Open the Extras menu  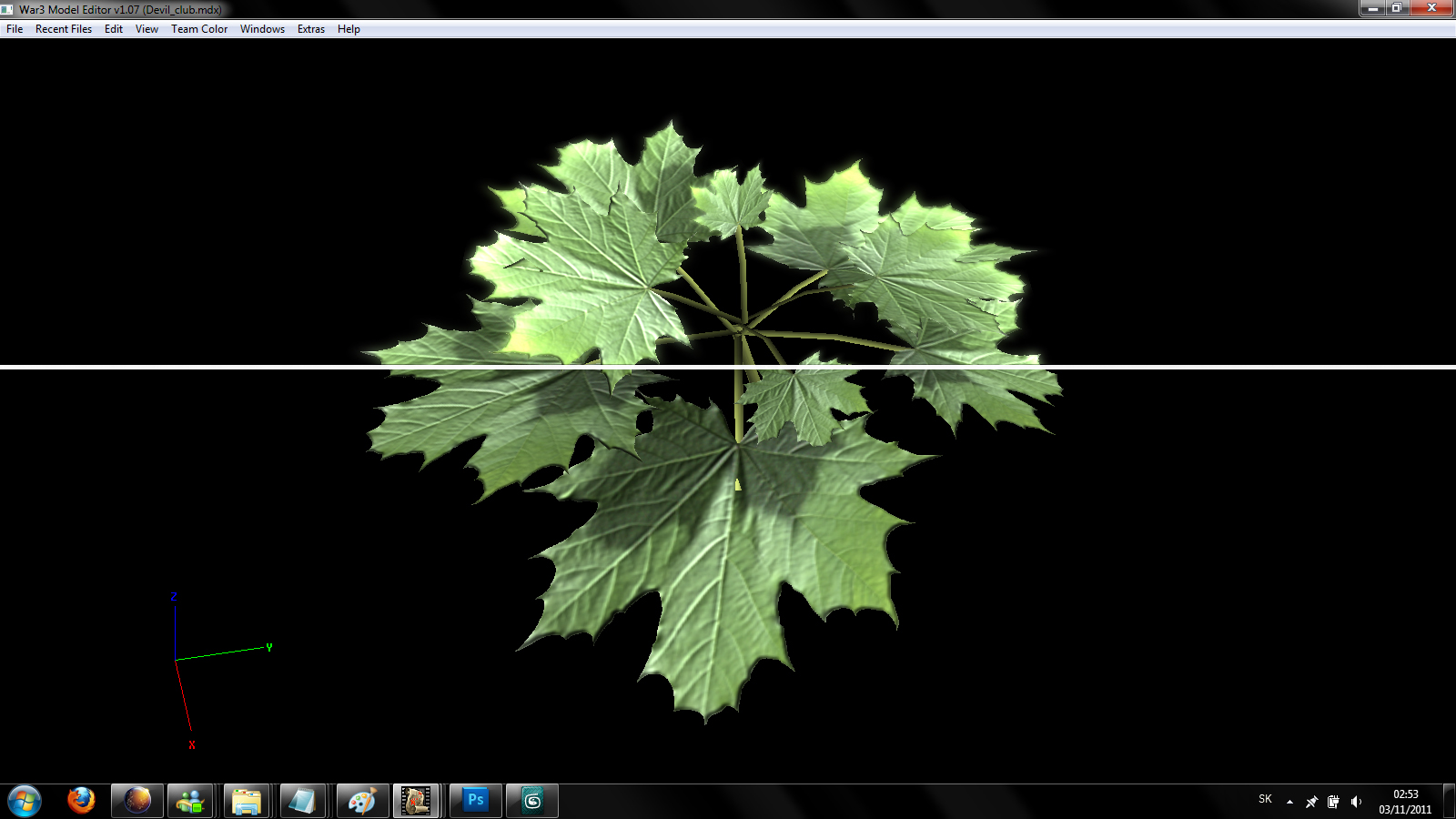point(311,29)
